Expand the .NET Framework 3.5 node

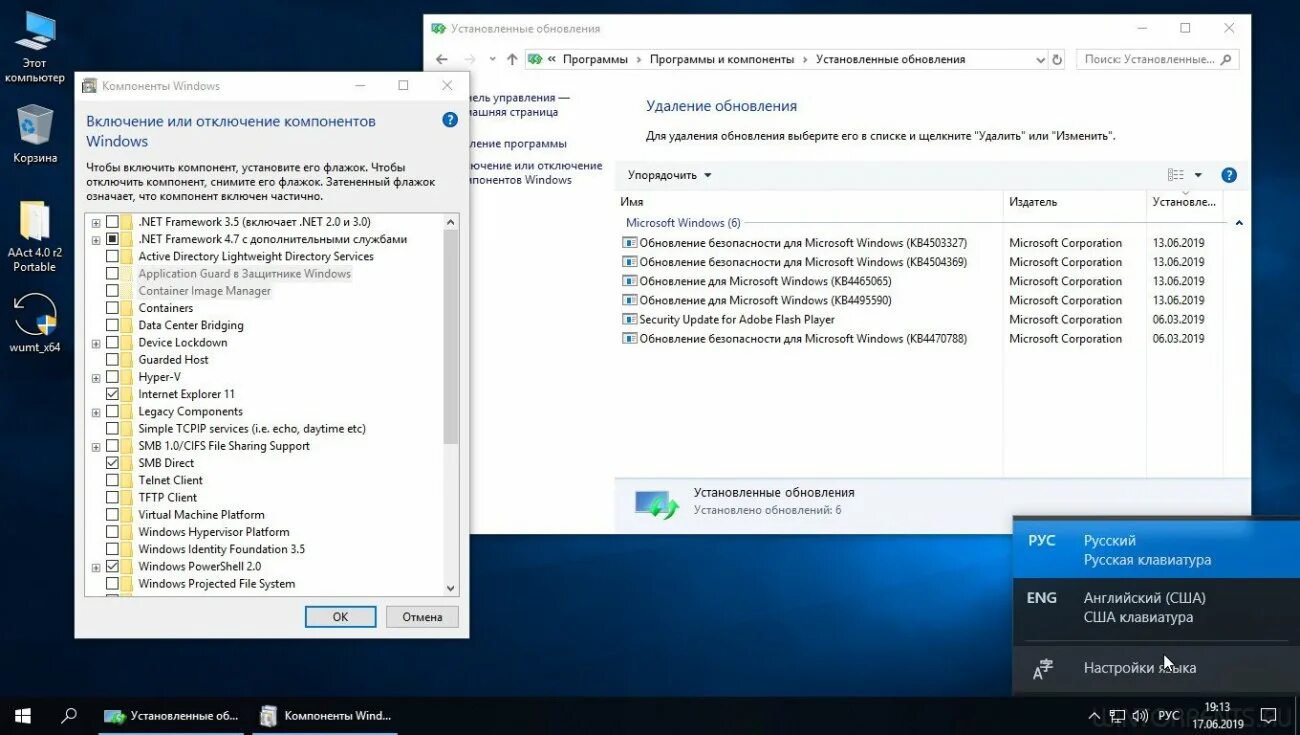coord(96,222)
